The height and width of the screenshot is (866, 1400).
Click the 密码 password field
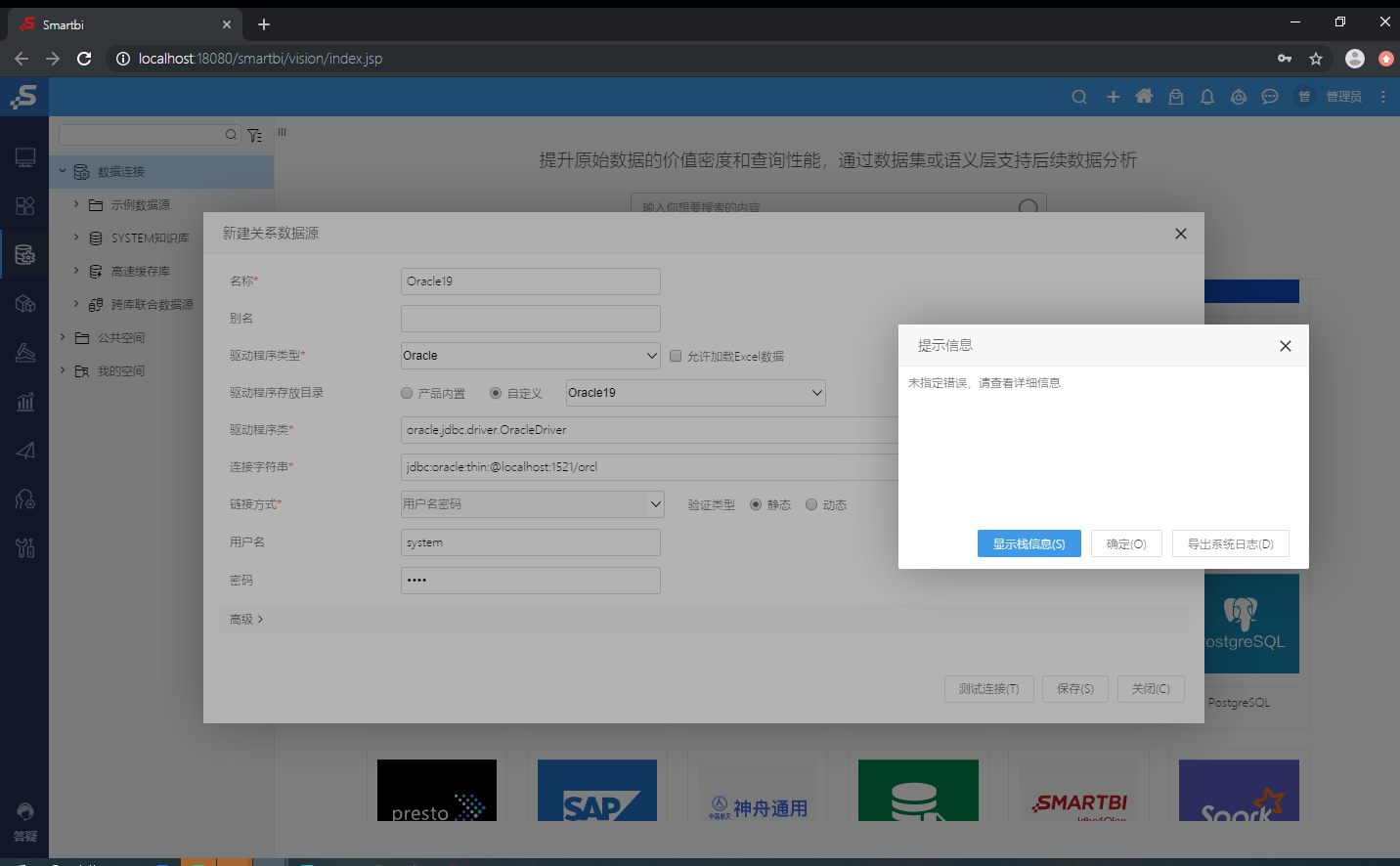(x=531, y=581)
